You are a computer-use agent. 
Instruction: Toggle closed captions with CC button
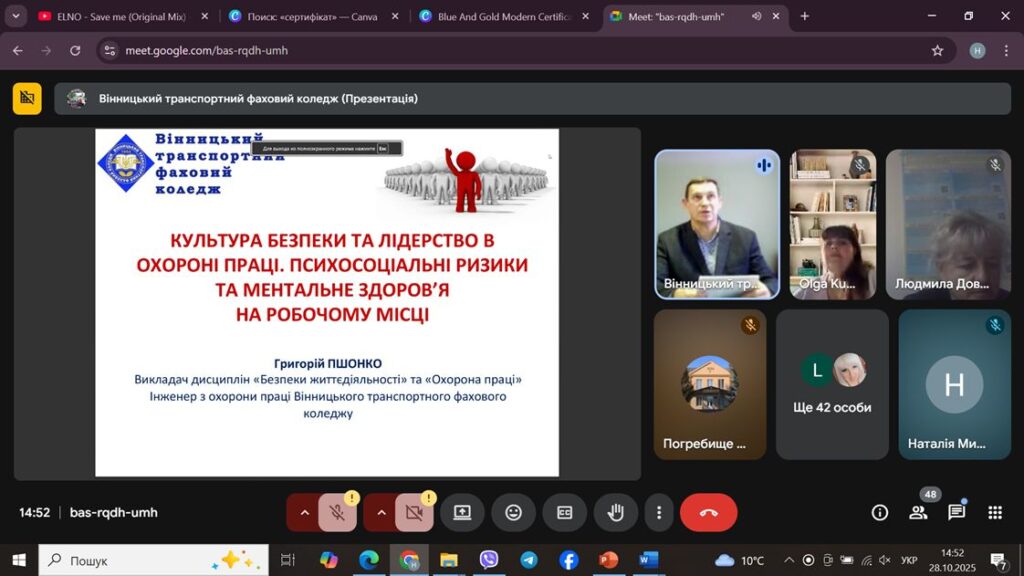pyautogui.click(x=564, y=513)
